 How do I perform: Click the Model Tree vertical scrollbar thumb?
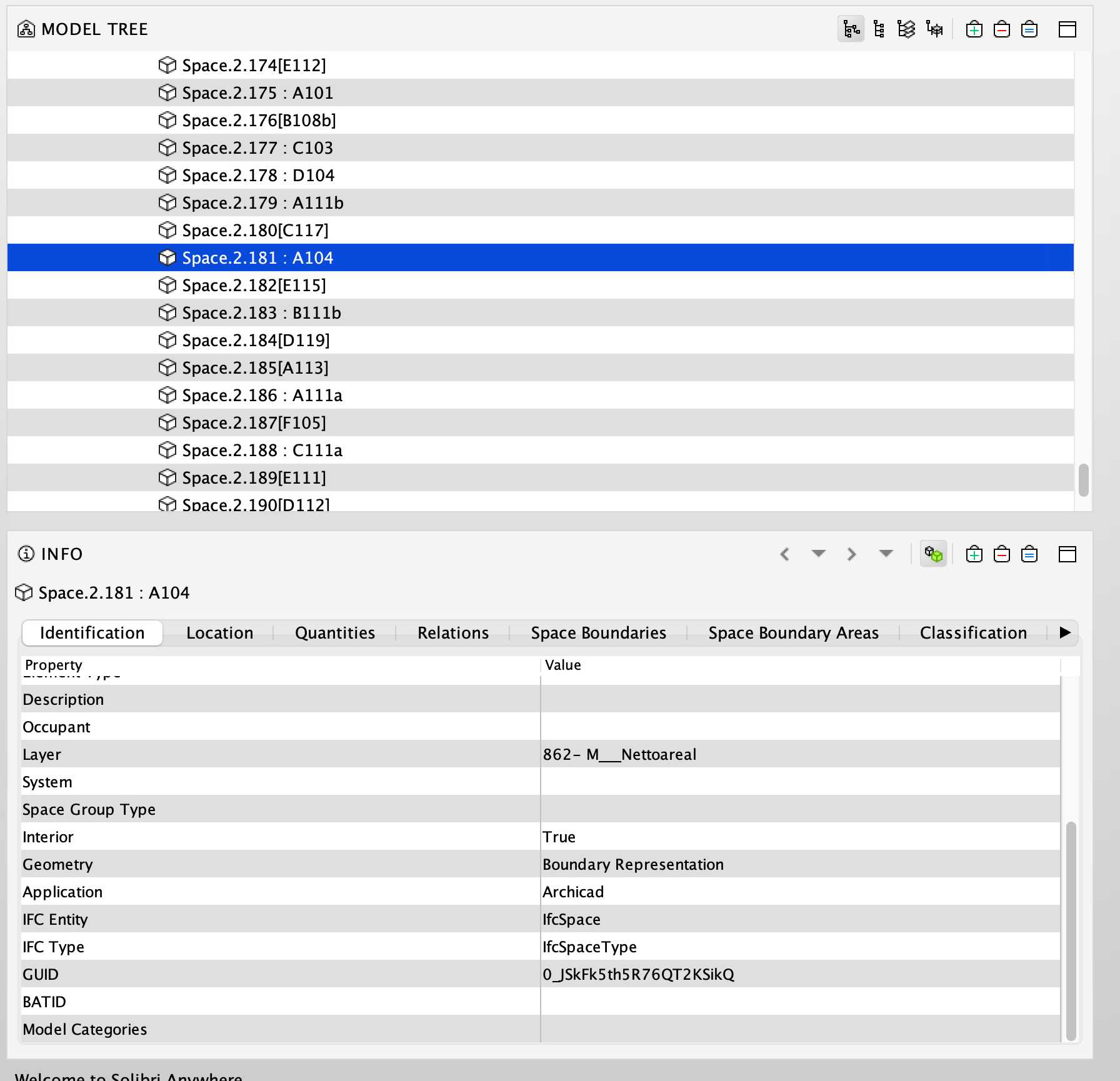(1083, 480)
